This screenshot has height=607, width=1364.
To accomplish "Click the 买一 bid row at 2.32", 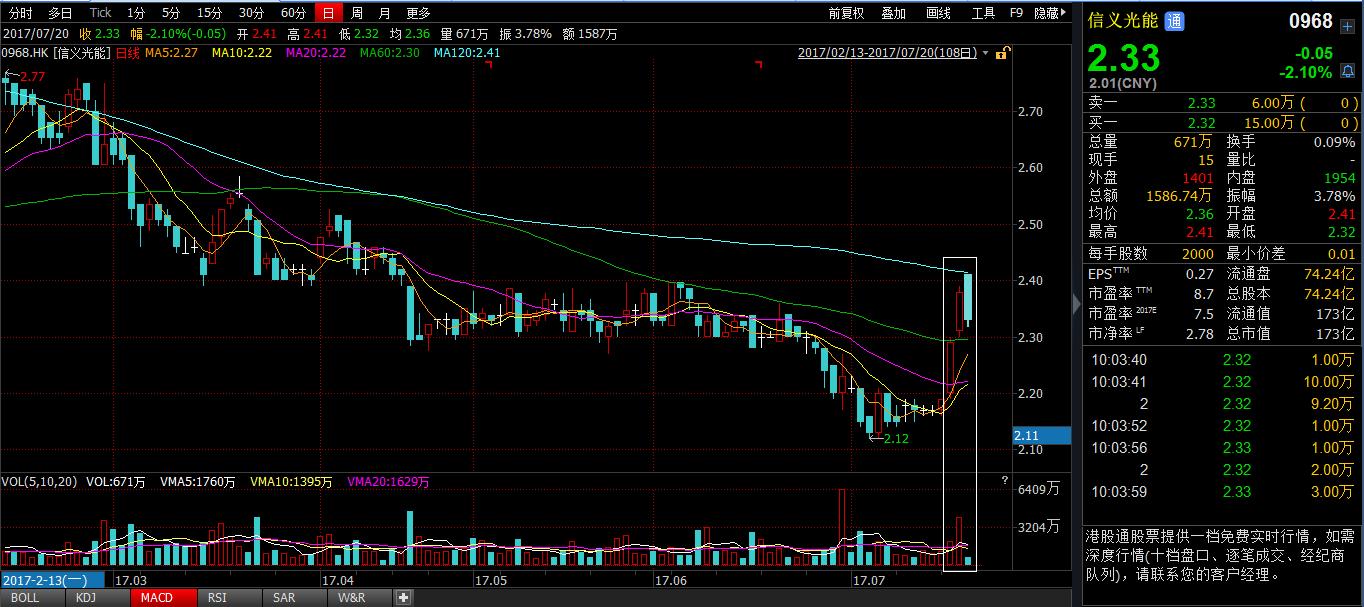I will click(x=1223, y=123).
